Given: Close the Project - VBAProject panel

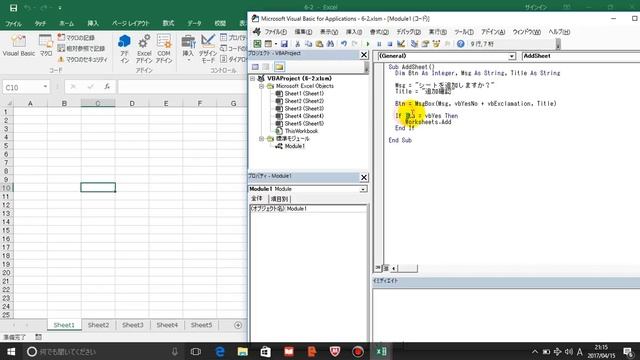Looking at the screenshot, I should (x=364, y=55).
